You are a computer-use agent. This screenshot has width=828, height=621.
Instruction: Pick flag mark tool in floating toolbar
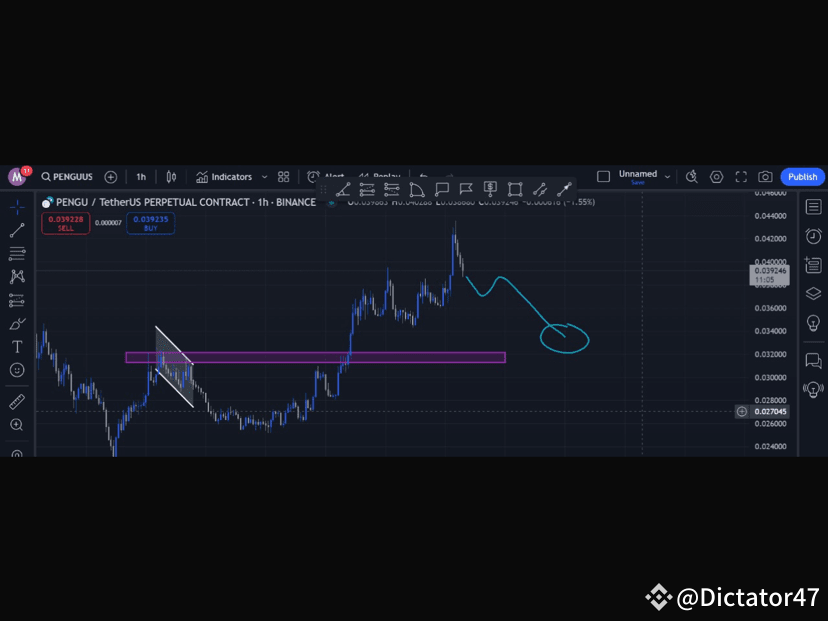pyautogui.click(x=466, y=189)
